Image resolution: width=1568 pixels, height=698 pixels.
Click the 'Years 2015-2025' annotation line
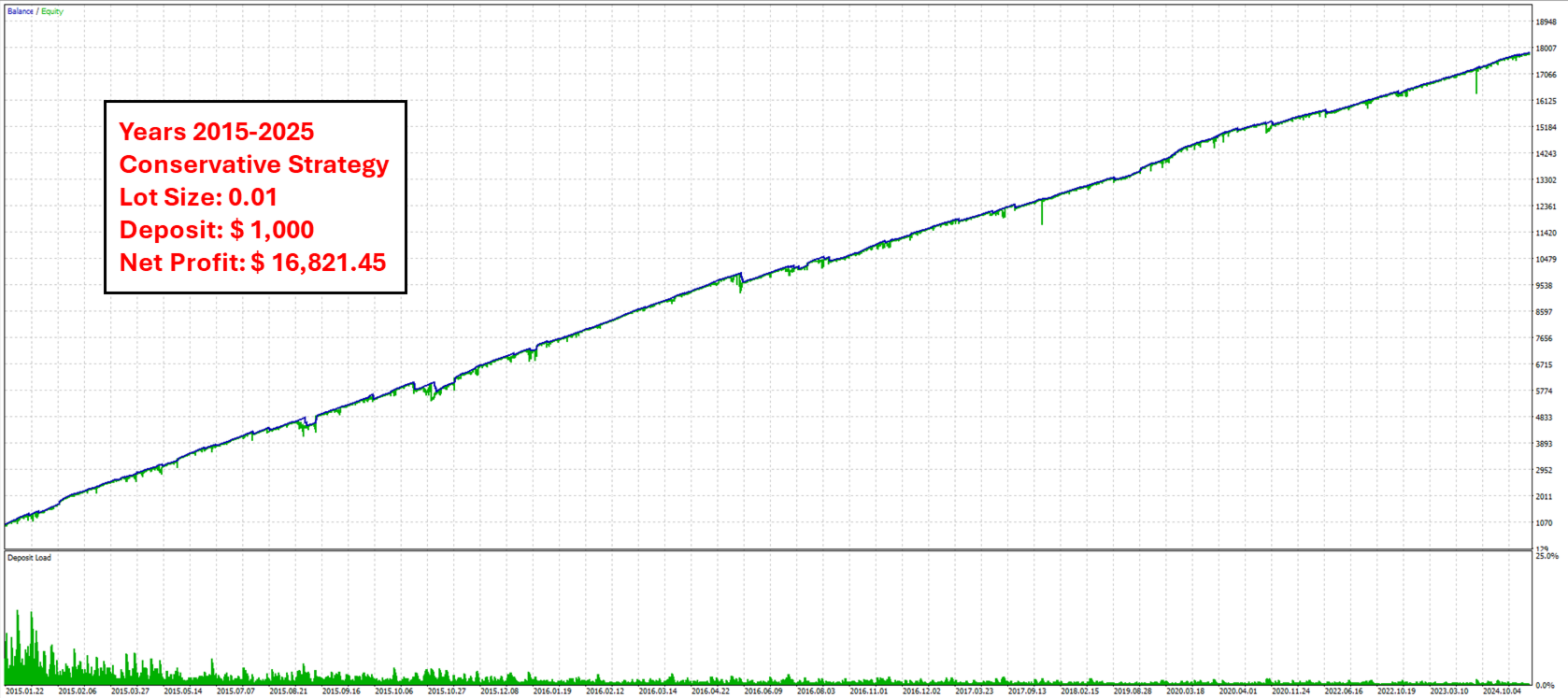(217, 132)
